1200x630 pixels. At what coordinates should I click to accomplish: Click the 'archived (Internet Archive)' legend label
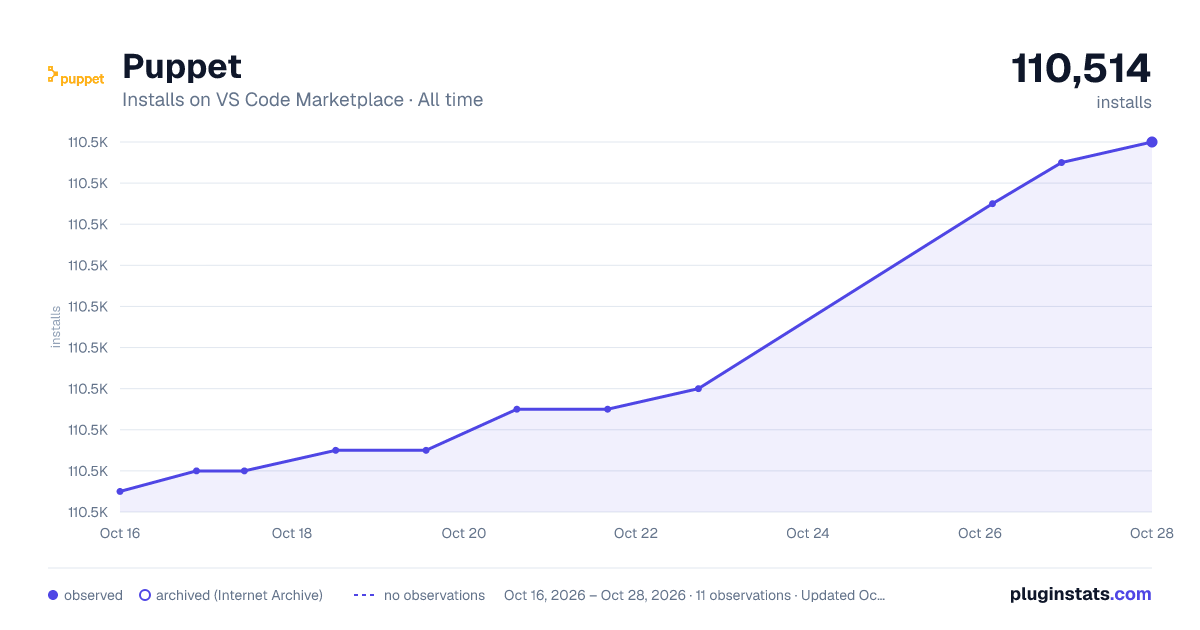point(239,595)
